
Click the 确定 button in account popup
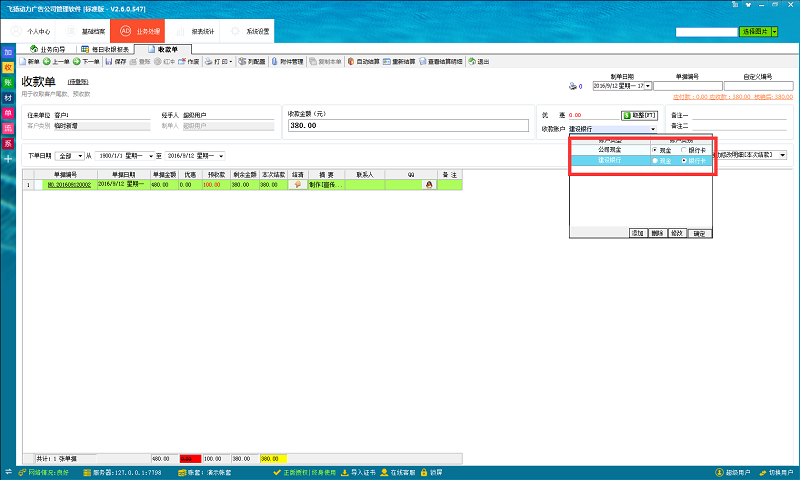(x=700, y=233)
